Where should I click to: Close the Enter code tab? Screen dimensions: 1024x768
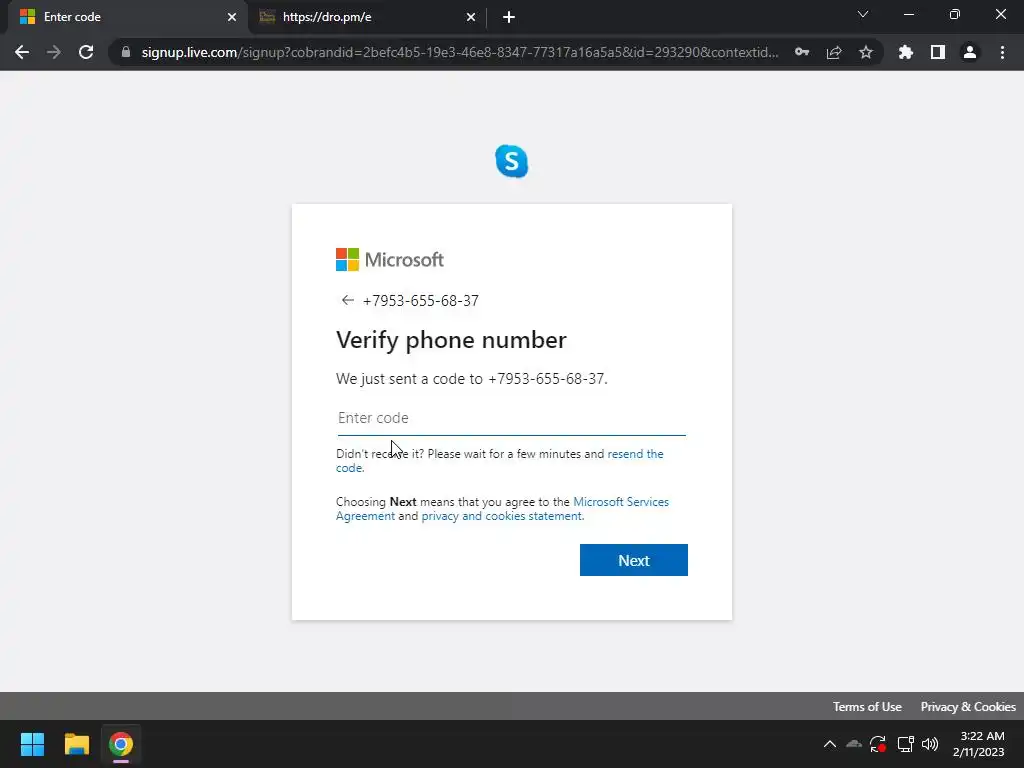tap(232, 17)
